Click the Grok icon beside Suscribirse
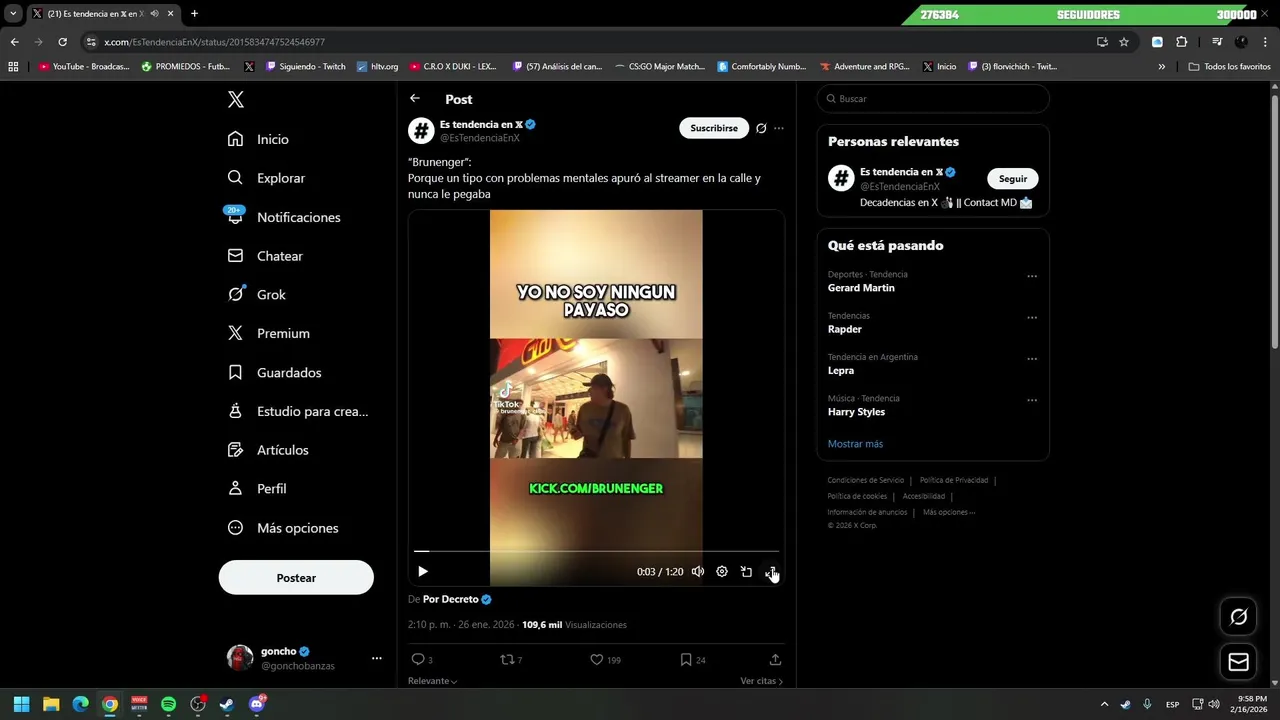Viewport: 1280px width, 720px height. click(761, 128)
